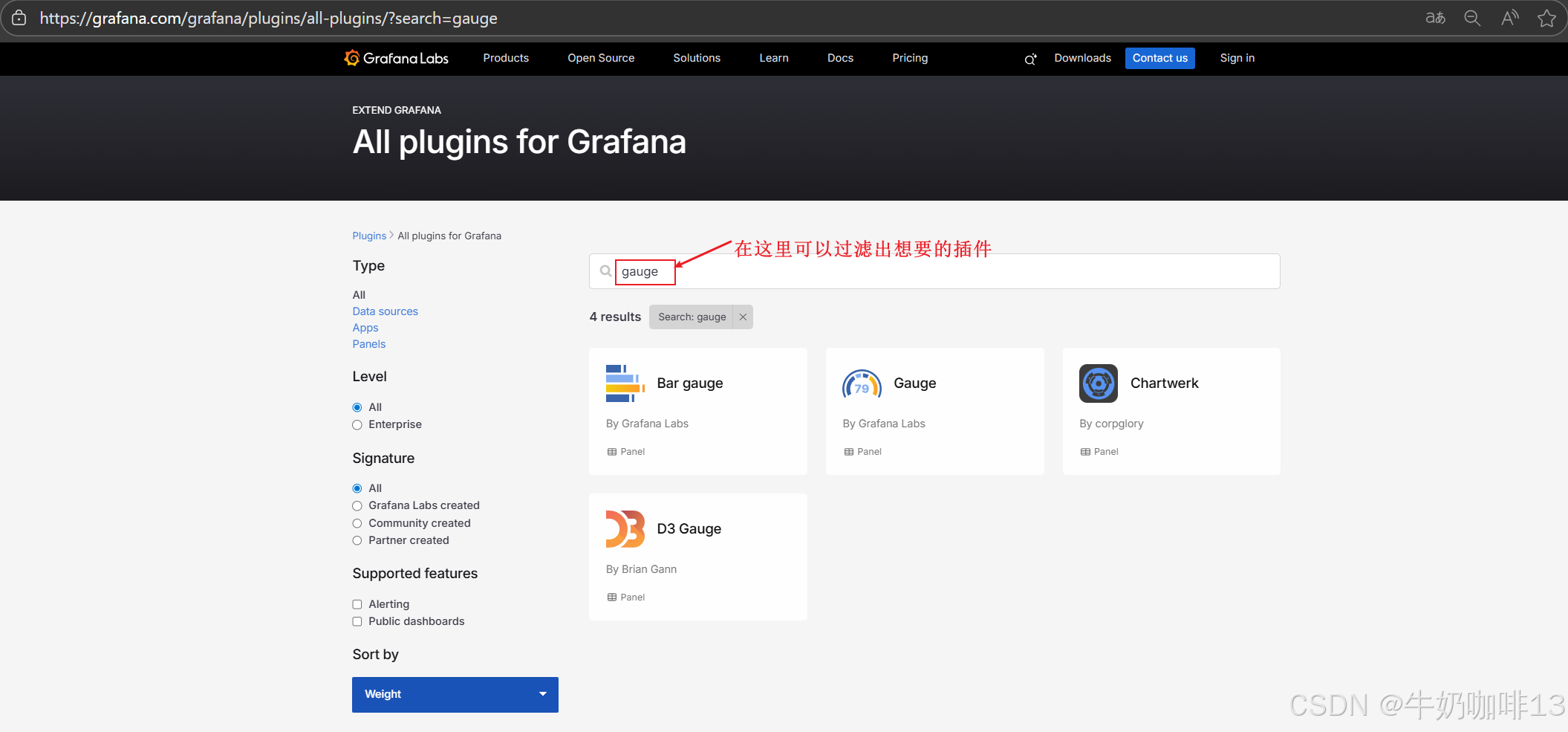Add page to favorites with star icon
The image size is (1568, 732).
[x=1546, y=18]
